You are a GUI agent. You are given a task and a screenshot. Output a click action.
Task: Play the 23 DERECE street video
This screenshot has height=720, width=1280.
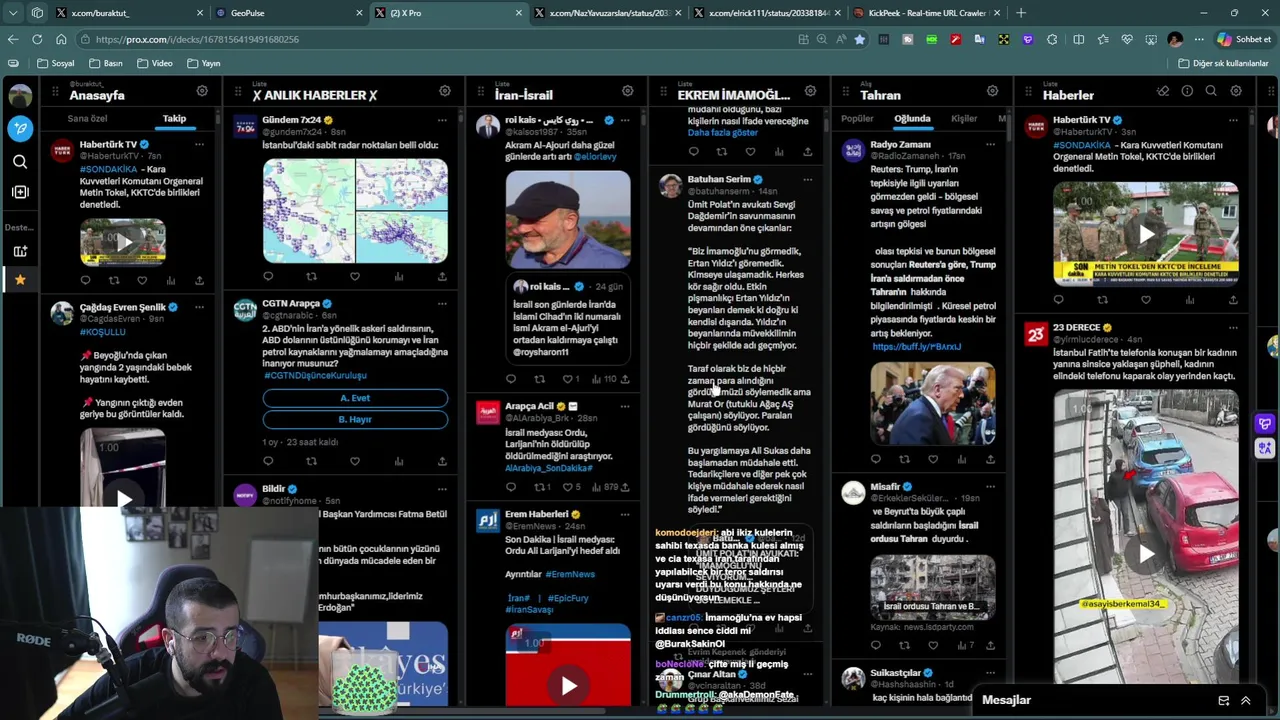click(1146, 555)
